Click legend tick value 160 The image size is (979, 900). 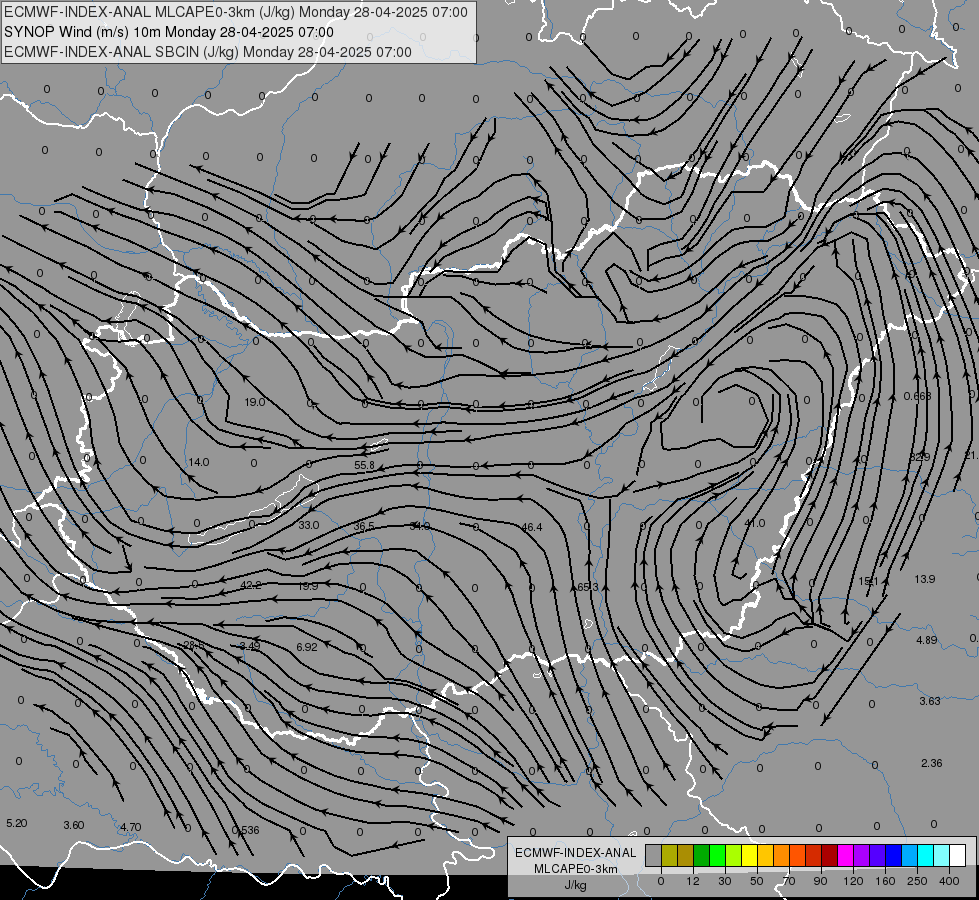(x=885, y=881)
